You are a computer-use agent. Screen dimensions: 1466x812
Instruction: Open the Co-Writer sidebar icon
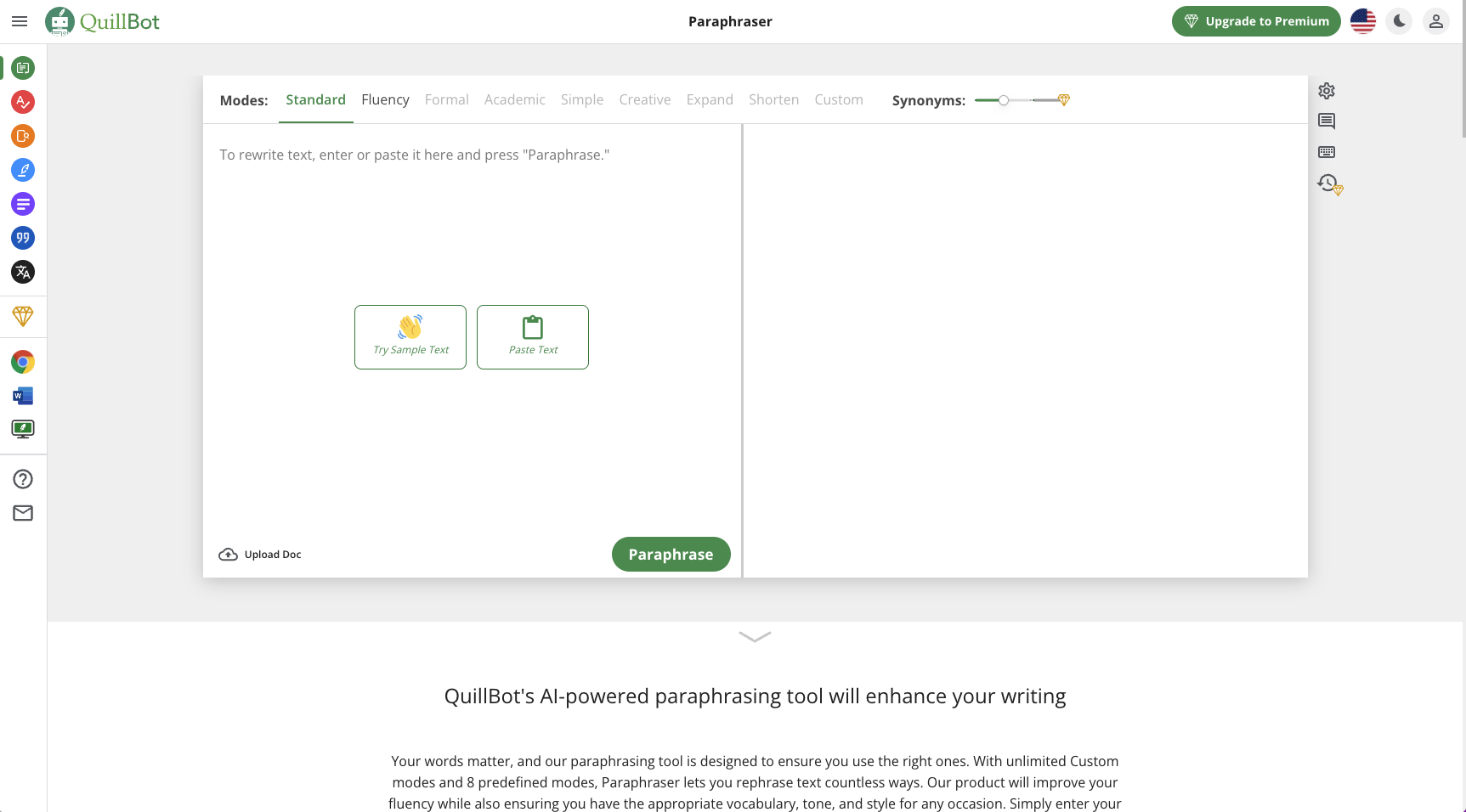[23, 170]
